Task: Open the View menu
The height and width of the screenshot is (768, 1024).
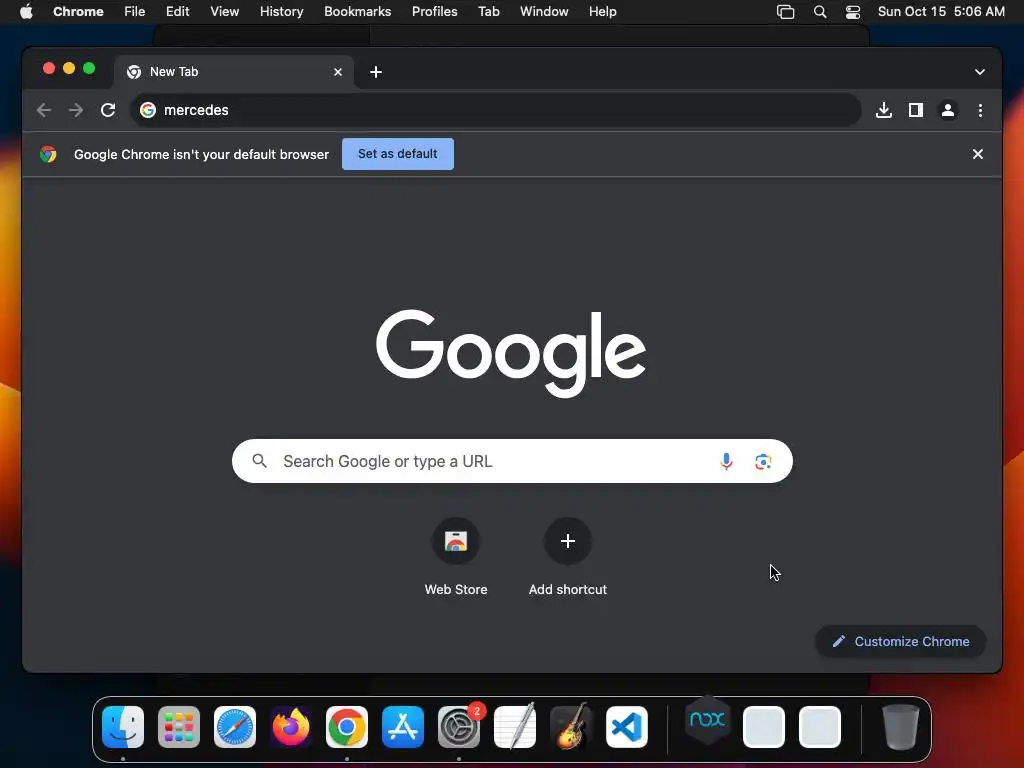Action: pyautogui.click(x=224, y=12)
